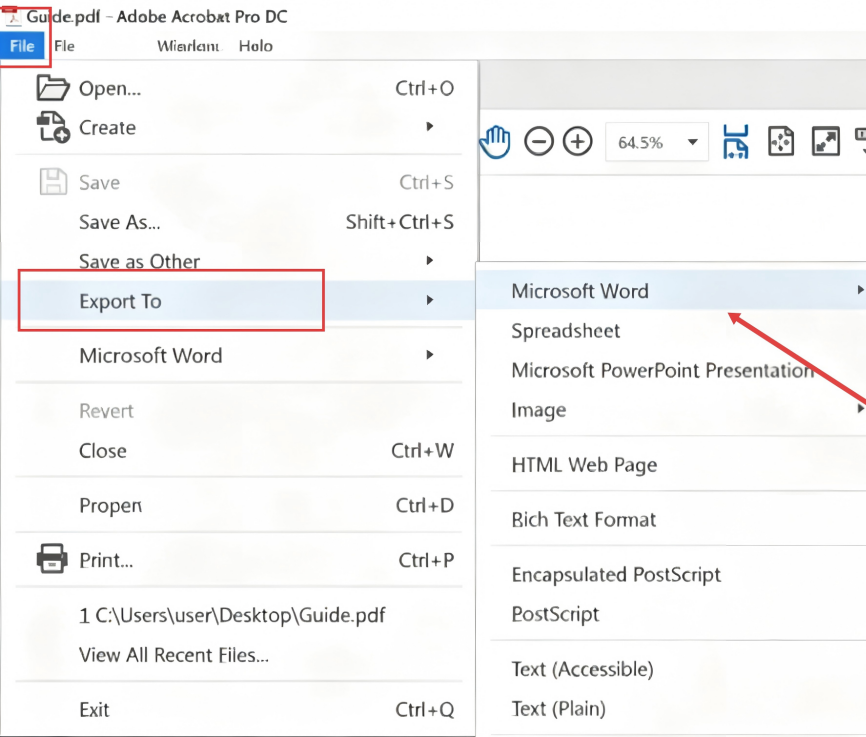The image size is (866, 737).
Task: Choose Revert menu entry
Action: point(238,411)
